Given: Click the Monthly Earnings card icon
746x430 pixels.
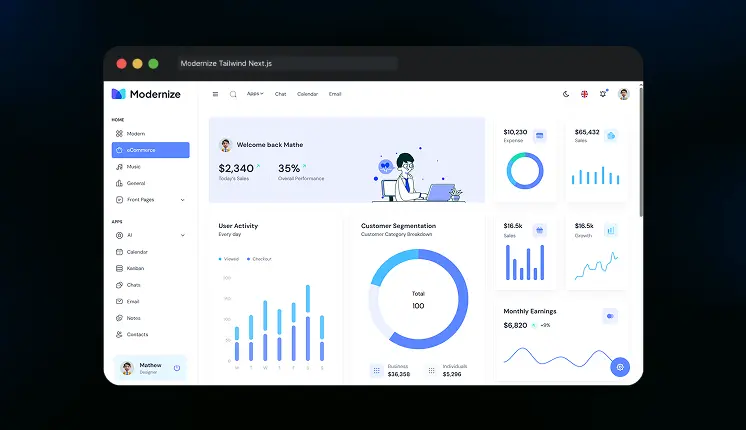Looking at the screenshot, I should point(610,316).
